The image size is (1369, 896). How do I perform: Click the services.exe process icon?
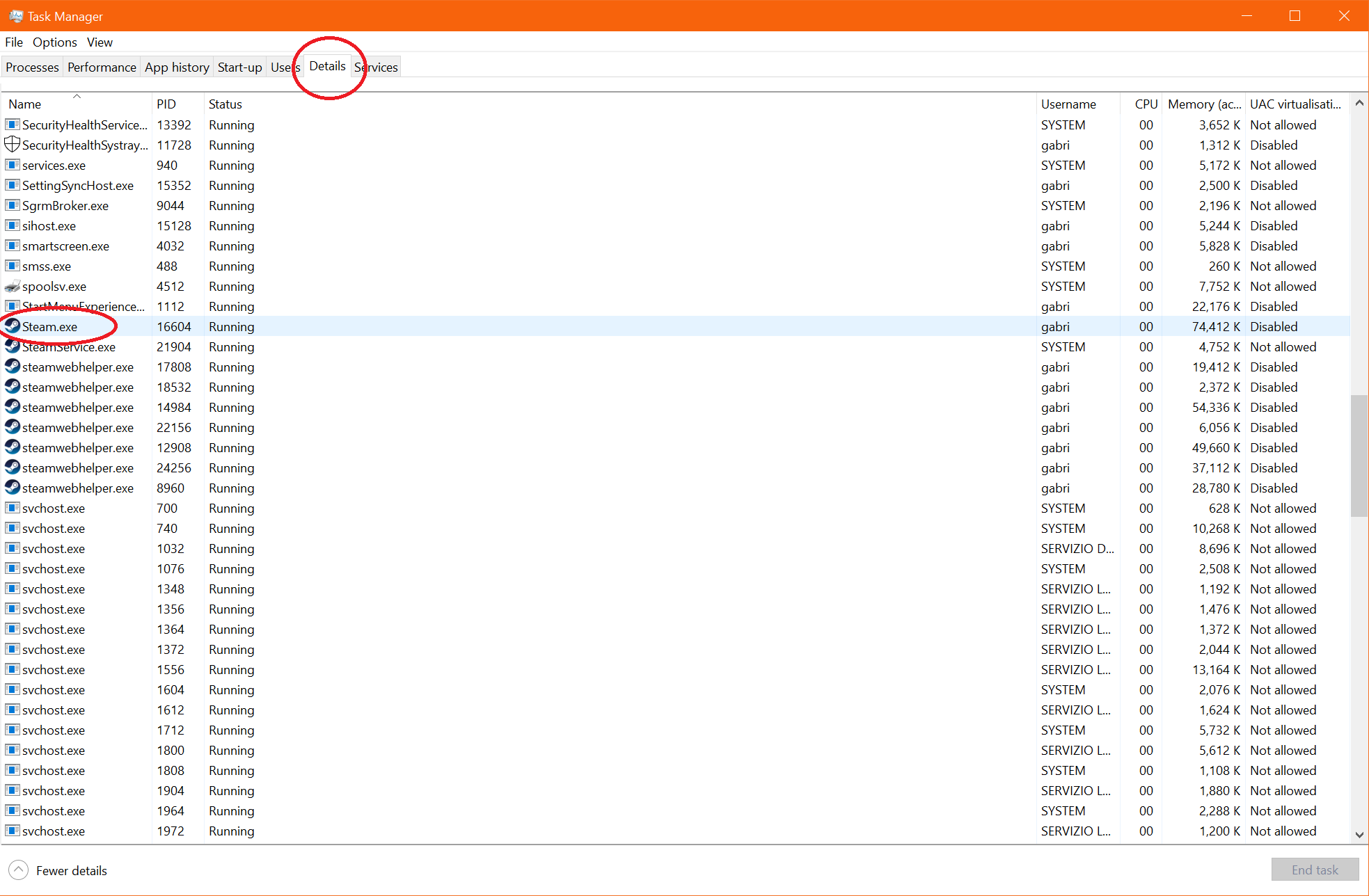[x=13, y=165]
